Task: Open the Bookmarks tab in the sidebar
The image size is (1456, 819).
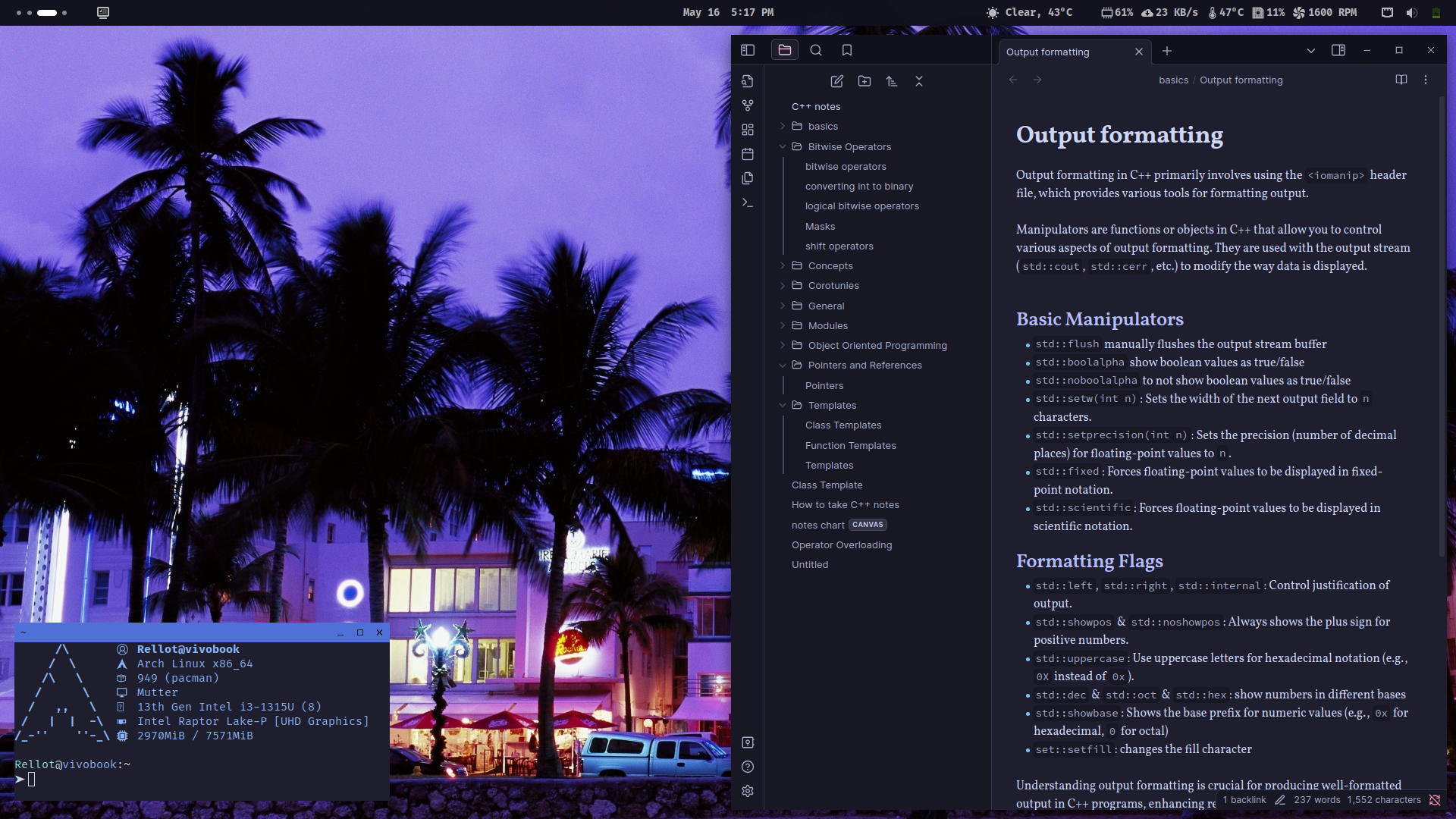Action: (847, 50)
